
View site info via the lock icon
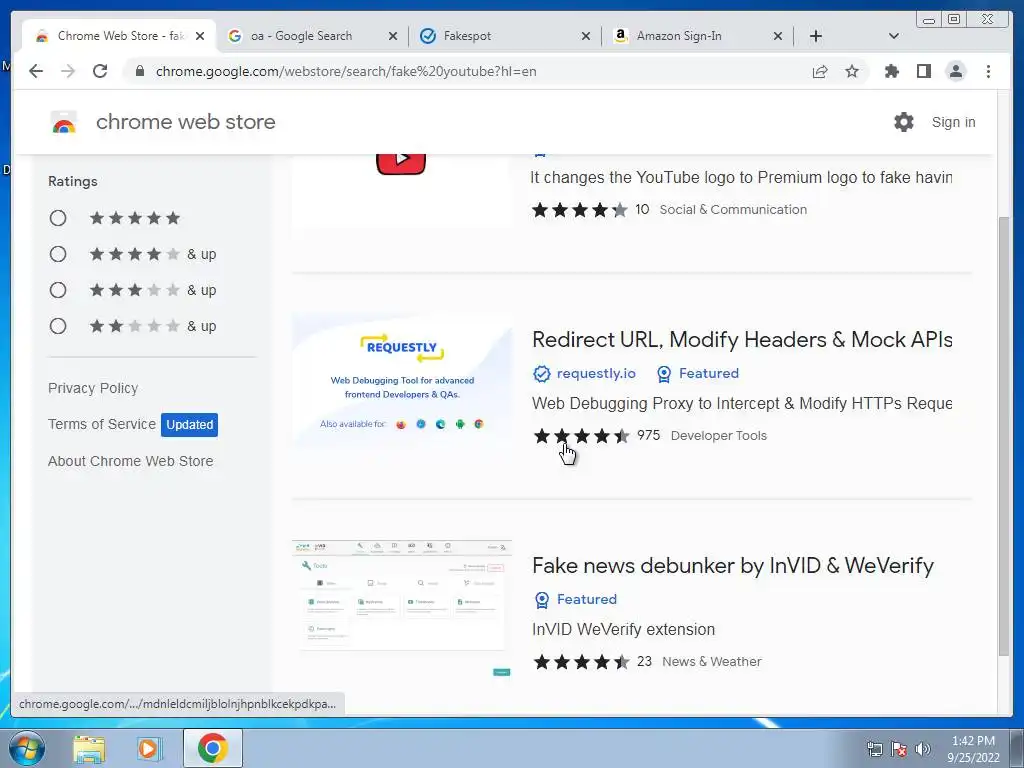(x=139, y=71)
